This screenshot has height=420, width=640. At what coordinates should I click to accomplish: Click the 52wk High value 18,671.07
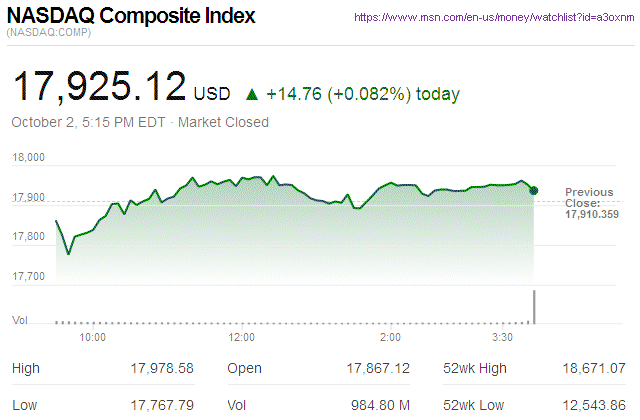594,369
